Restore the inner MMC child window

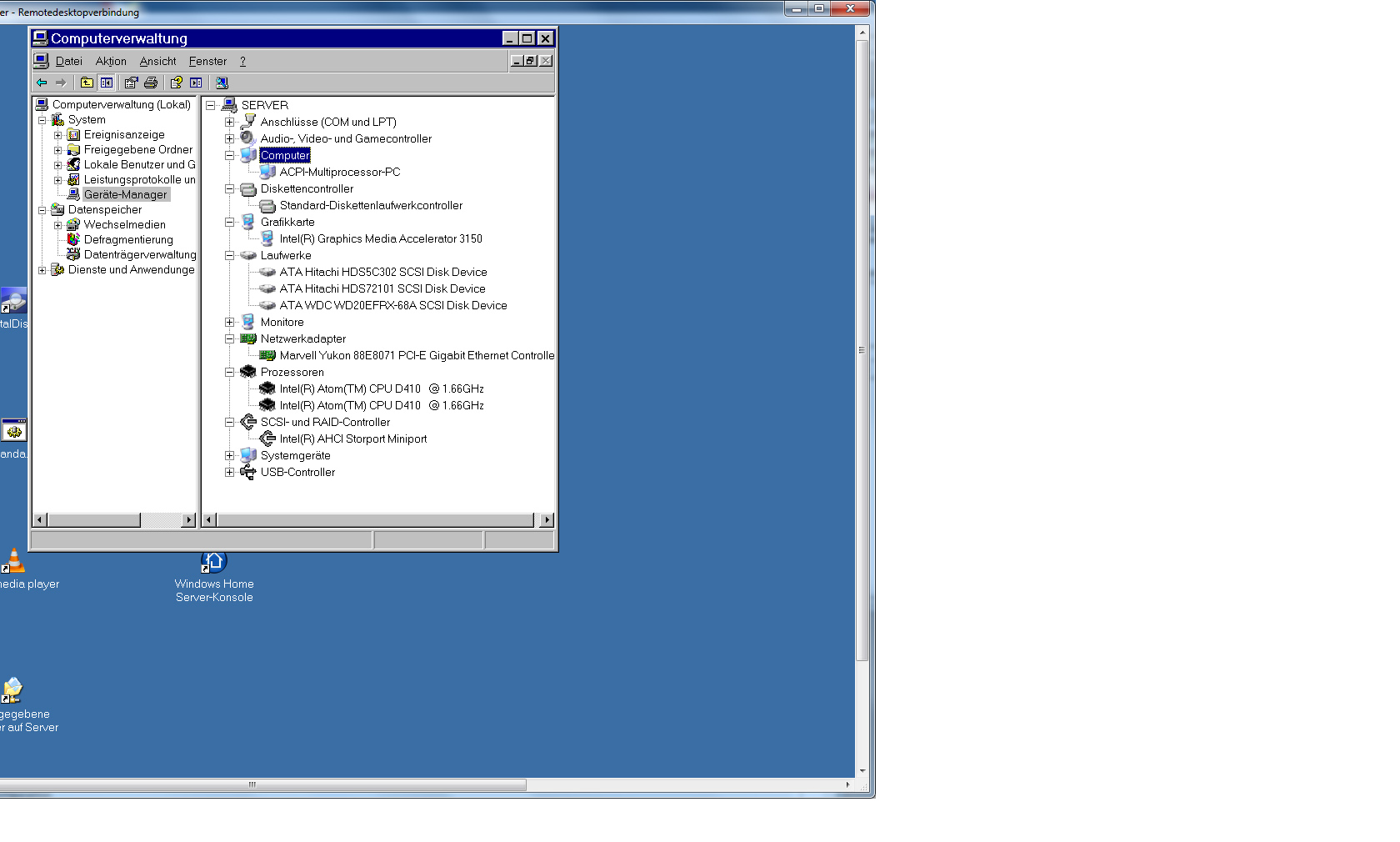(530, 61)
